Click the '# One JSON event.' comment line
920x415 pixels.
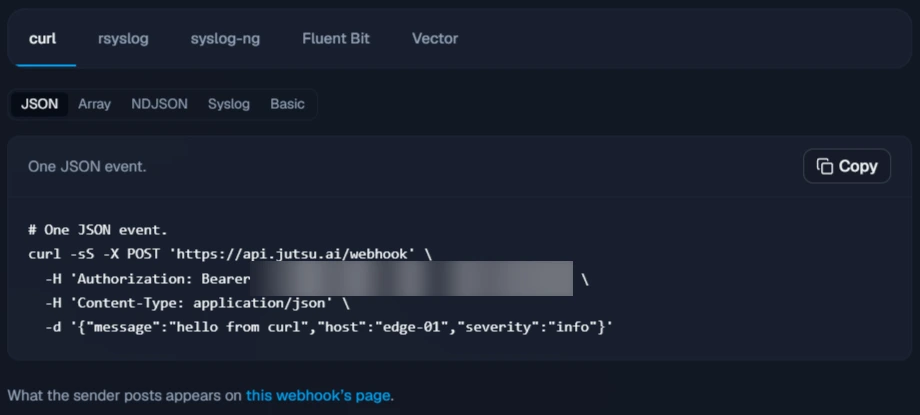98,230
